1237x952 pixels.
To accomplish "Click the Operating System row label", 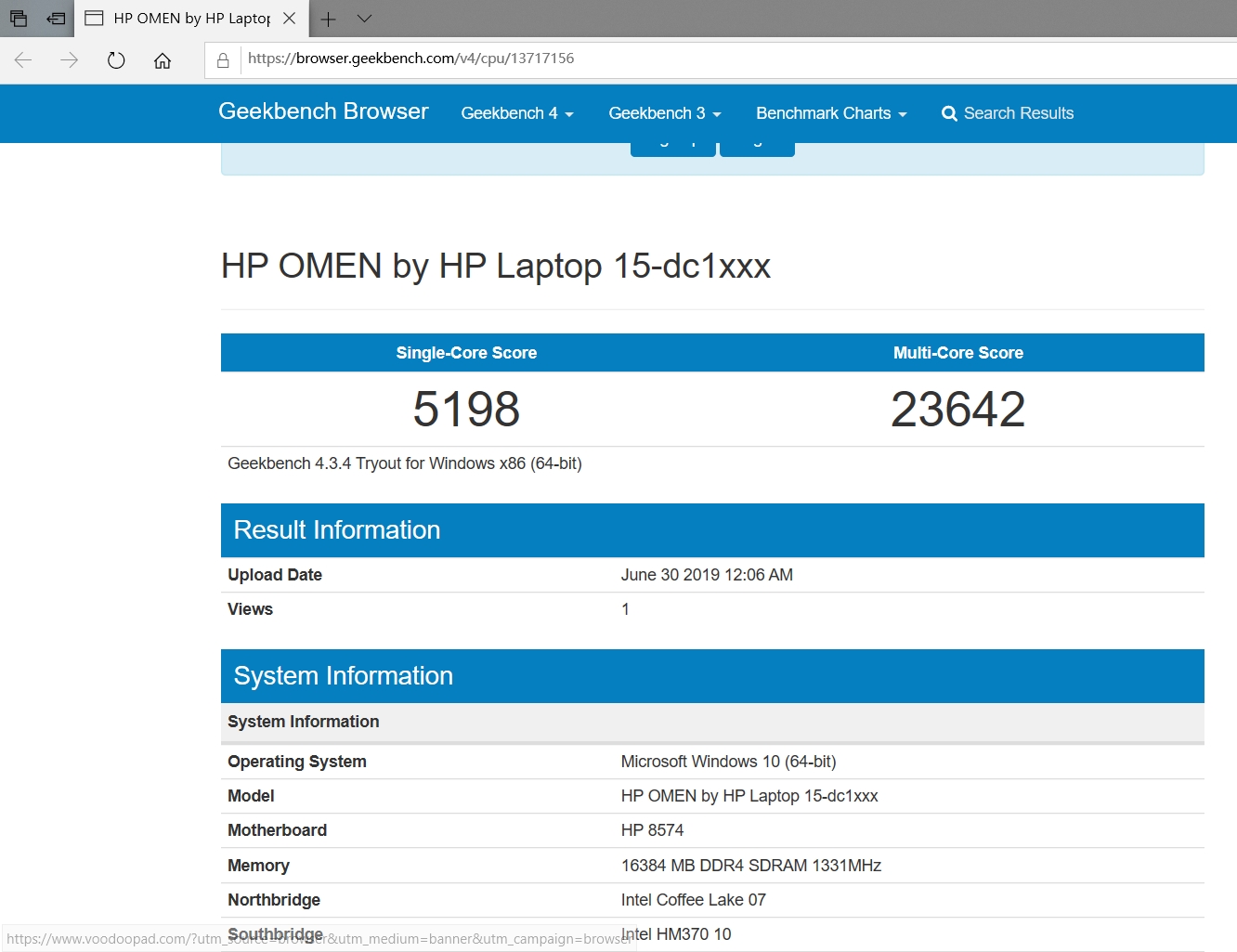I will (297, 762).
